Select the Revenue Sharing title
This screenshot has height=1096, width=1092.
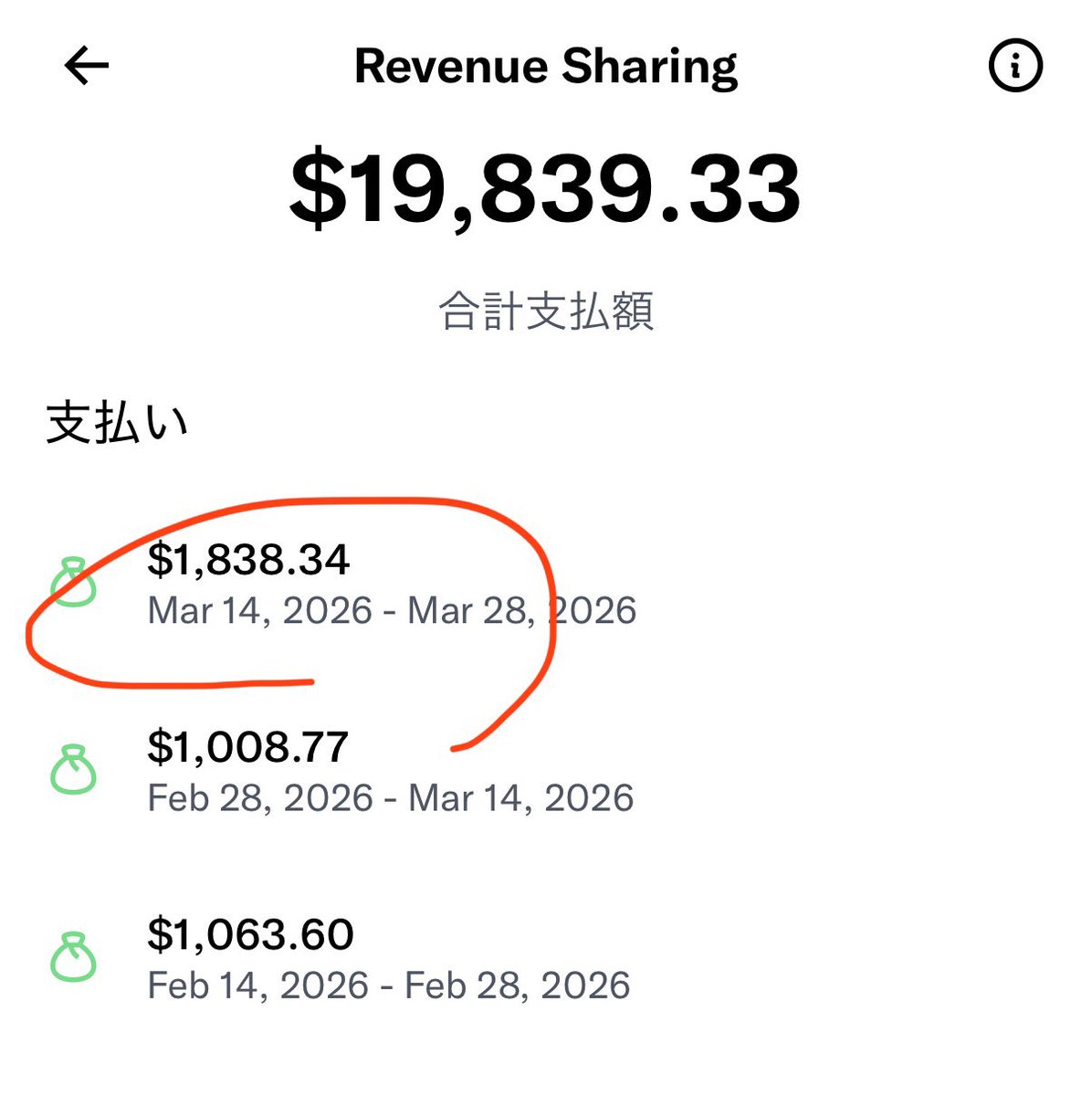546,67
